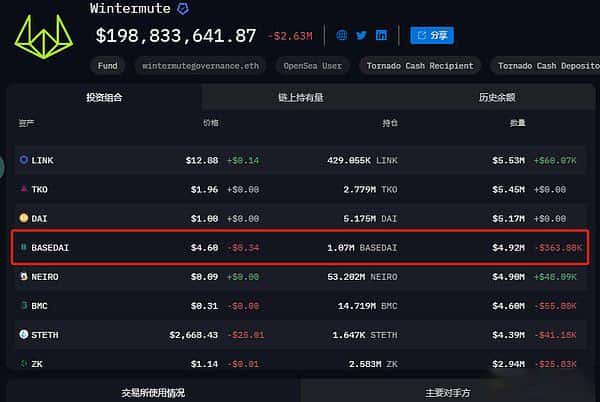
Task: Open the LinkedIn icon
Action: (381, 36)
